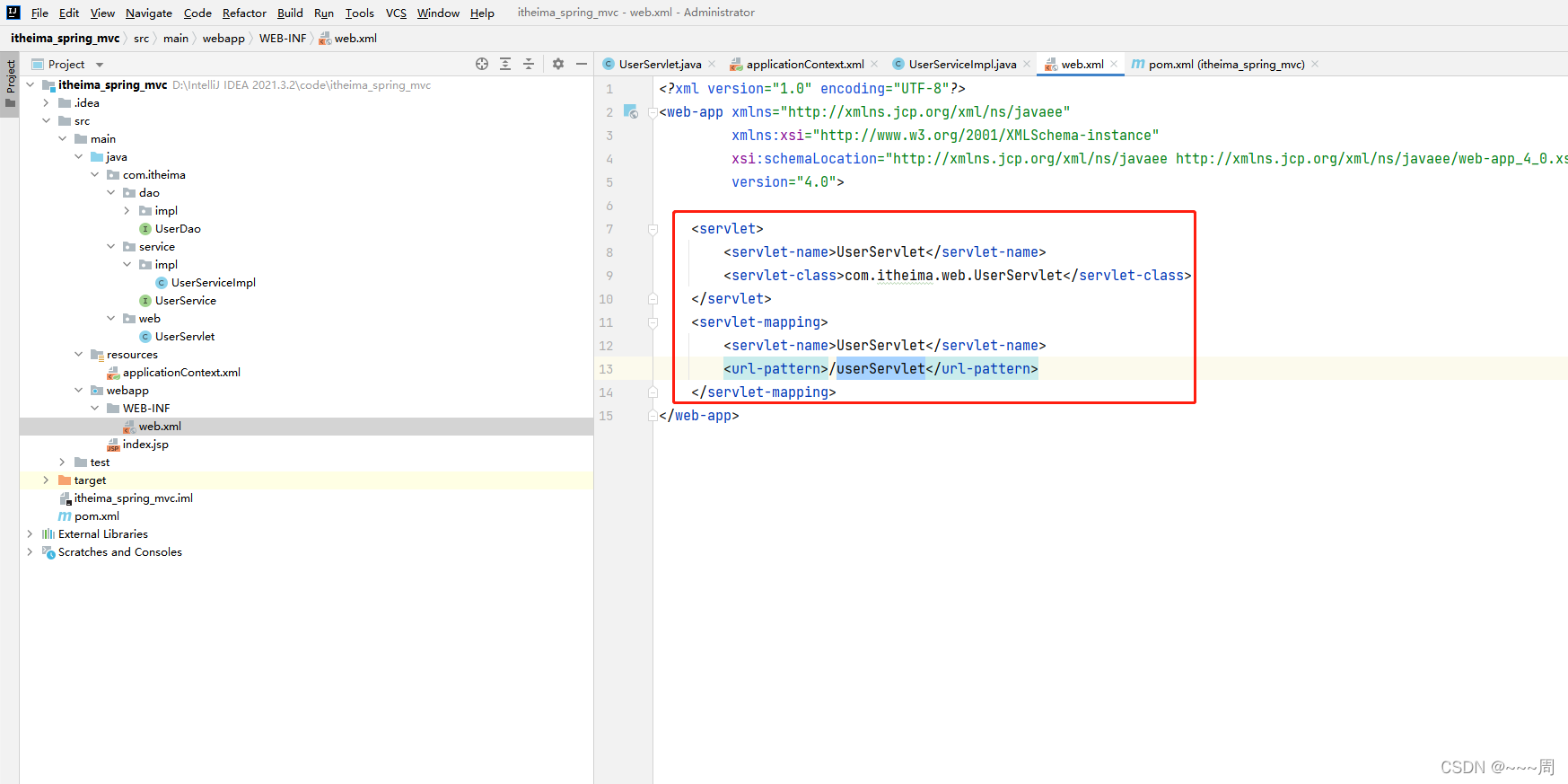Switch to the applicationContext.xml tab
This screenshot has width=1568, height=784.
(x=805, y=64)
